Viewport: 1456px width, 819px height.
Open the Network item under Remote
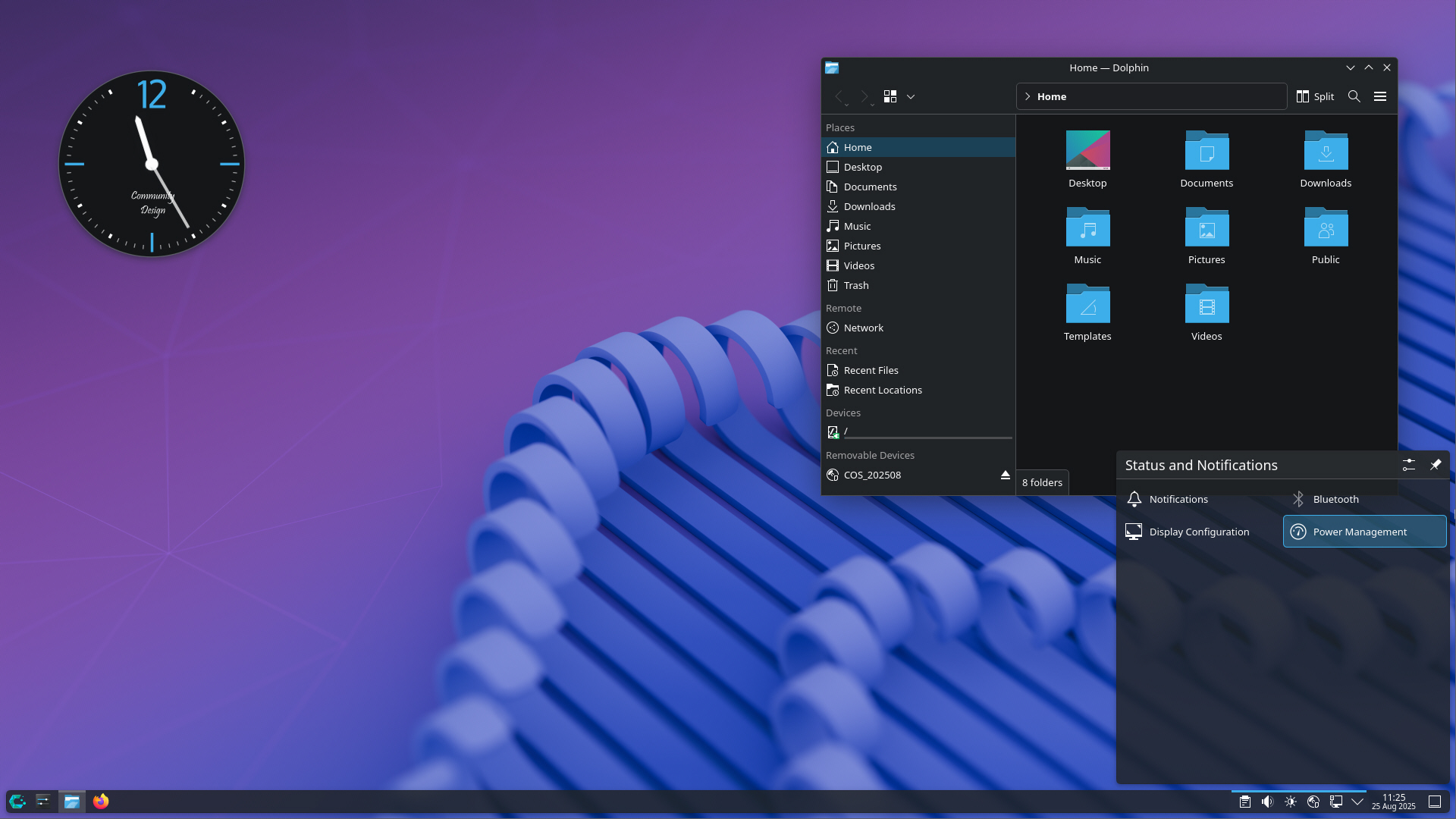tap(863, 328)
